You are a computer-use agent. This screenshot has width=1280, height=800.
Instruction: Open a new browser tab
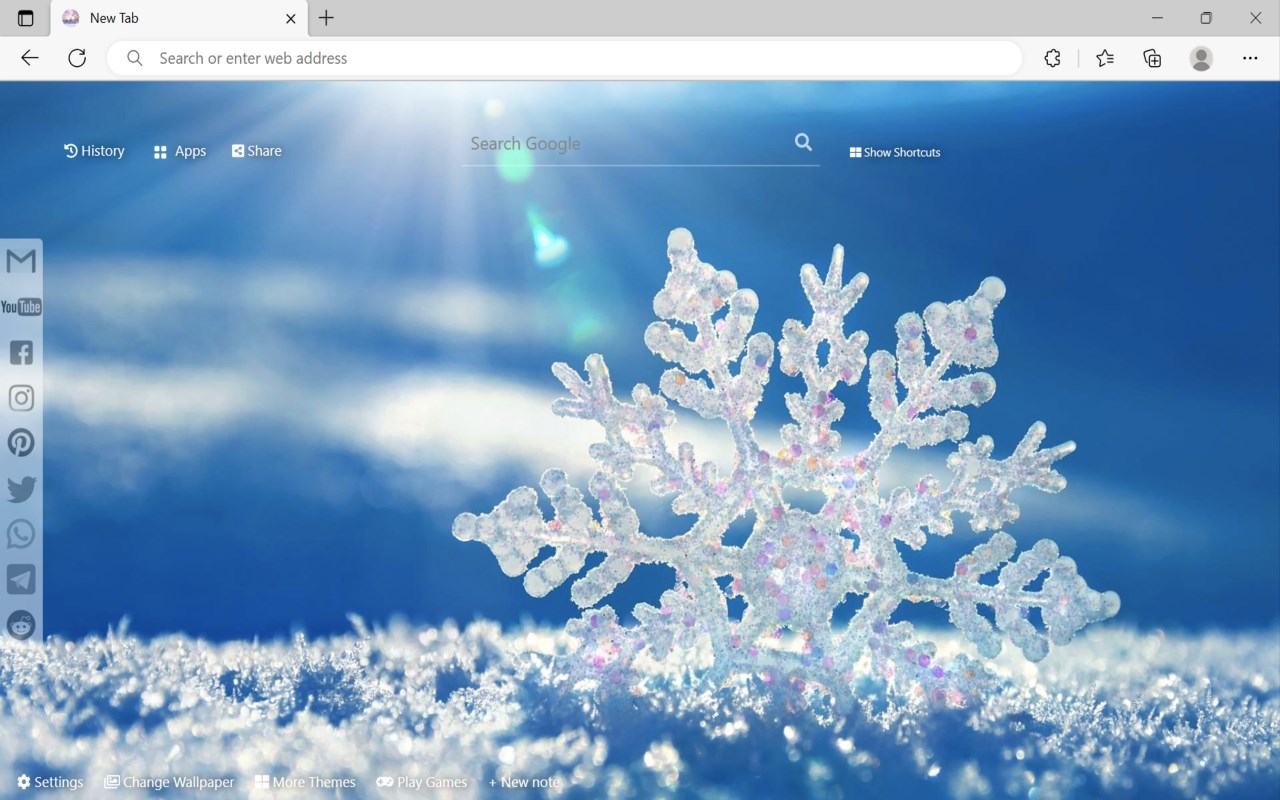click(x=326, y=18)
